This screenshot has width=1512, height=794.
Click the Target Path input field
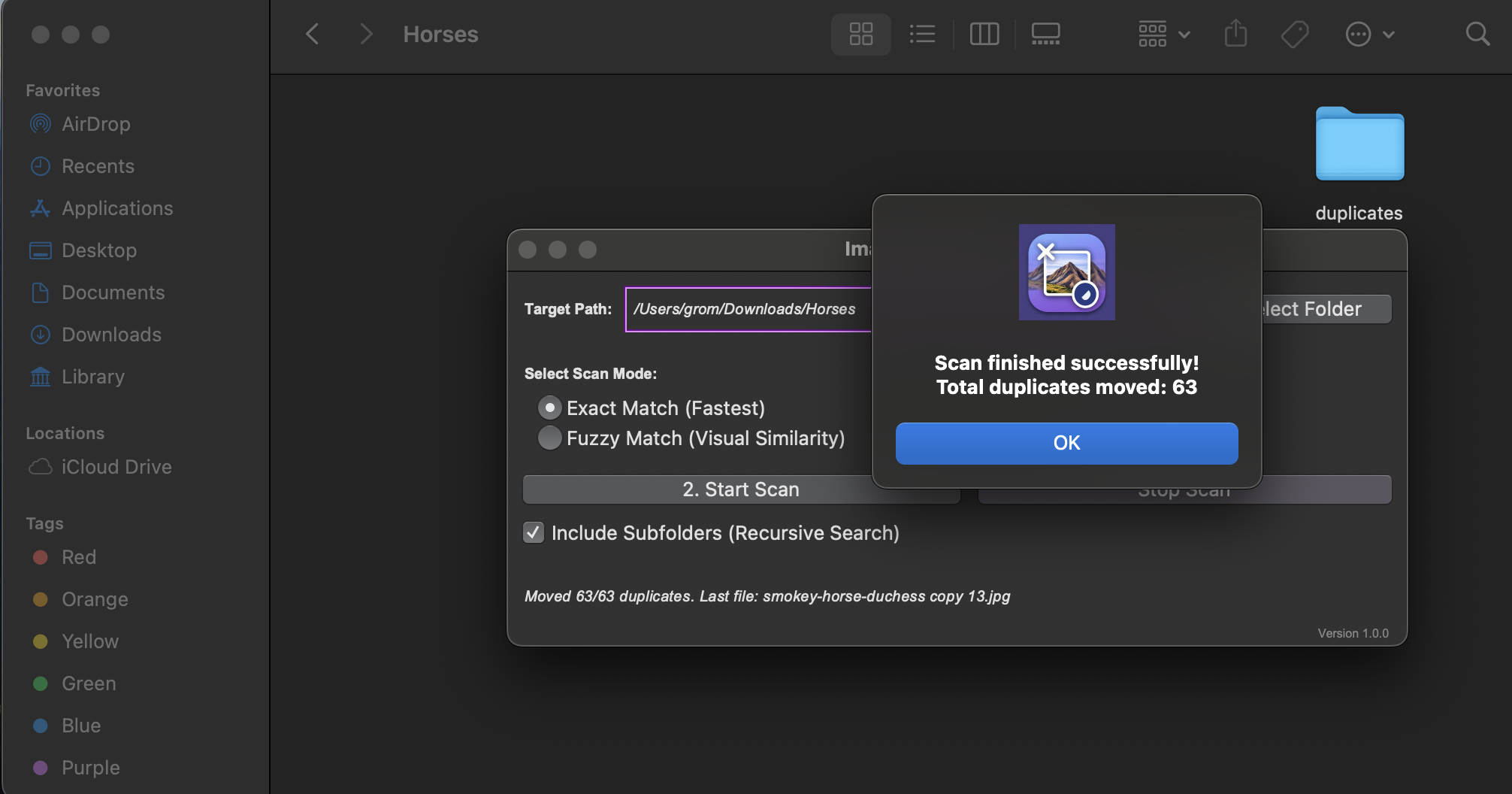click(x=748, y=309)
